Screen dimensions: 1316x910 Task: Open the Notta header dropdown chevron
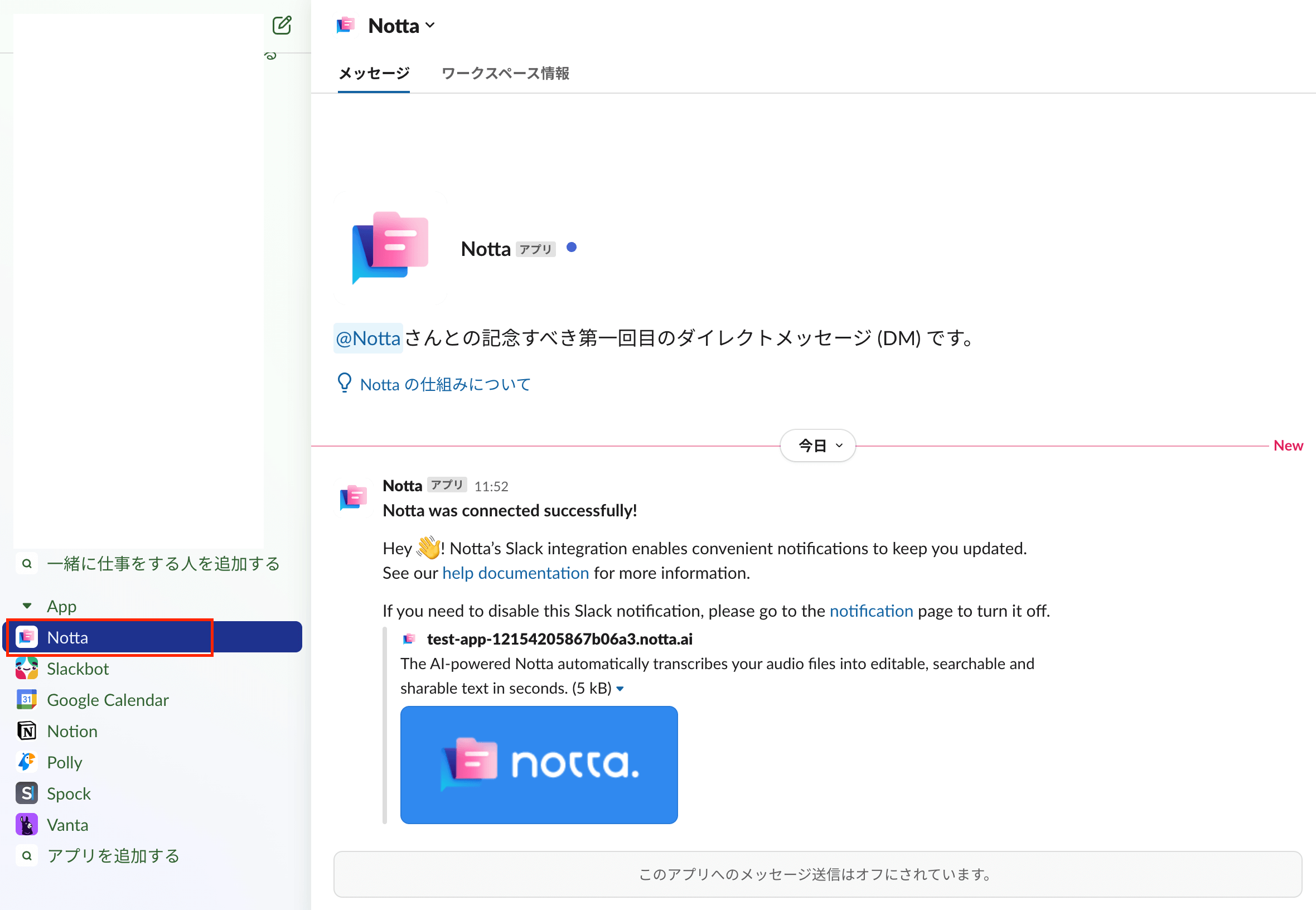pos(430,26)
